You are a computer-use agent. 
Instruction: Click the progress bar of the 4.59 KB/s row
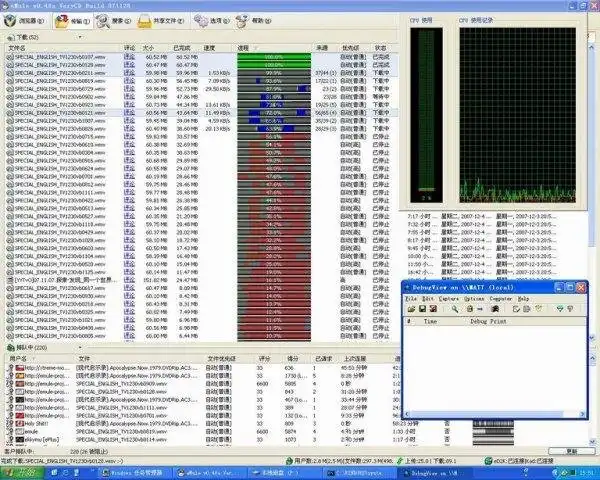point(274,121)
